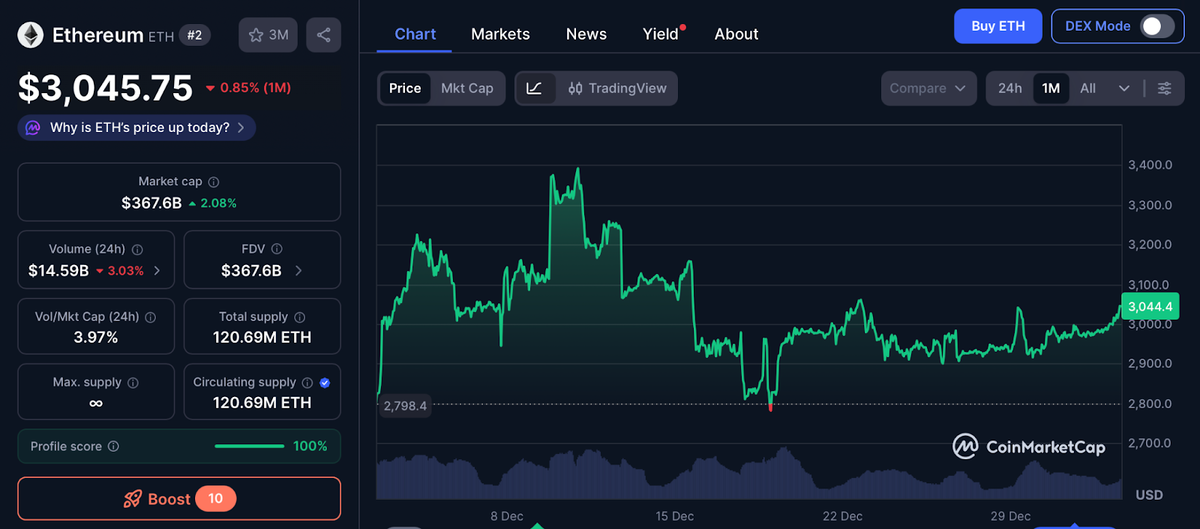The height and width of the screenshot is (529, 1200).
Task: Expand more time range options chevron
Action: click(1124, 88)
